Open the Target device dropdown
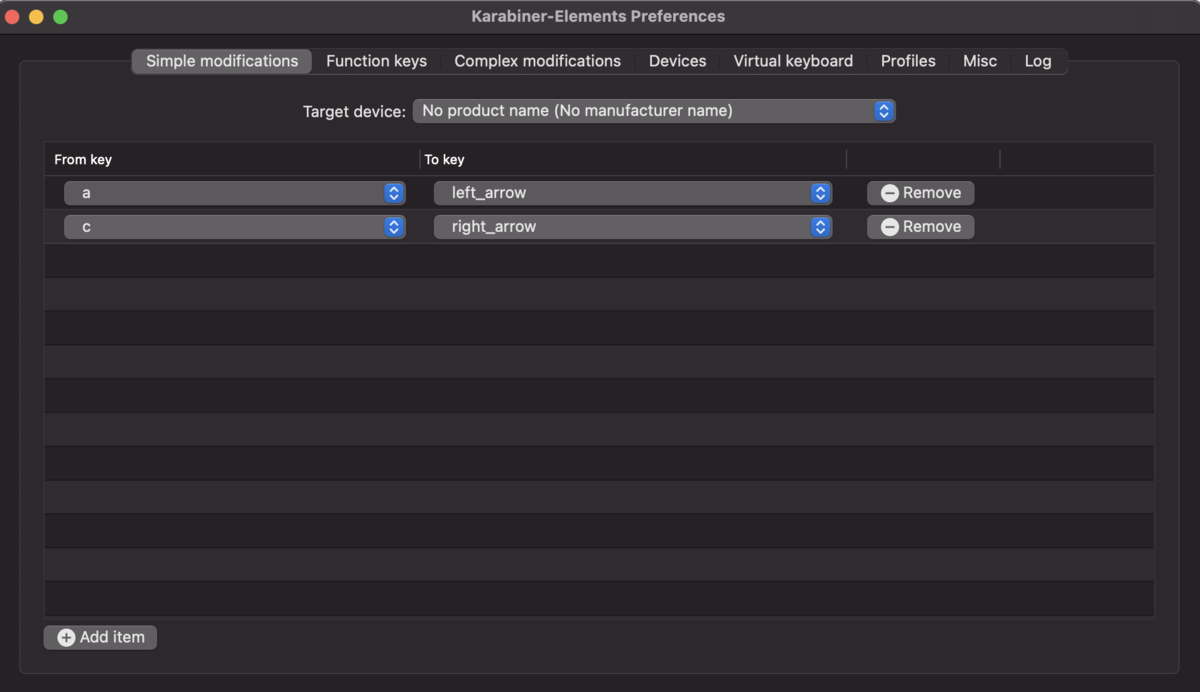This screenshot has height=692, width=1200. click(x=654, y=111)
